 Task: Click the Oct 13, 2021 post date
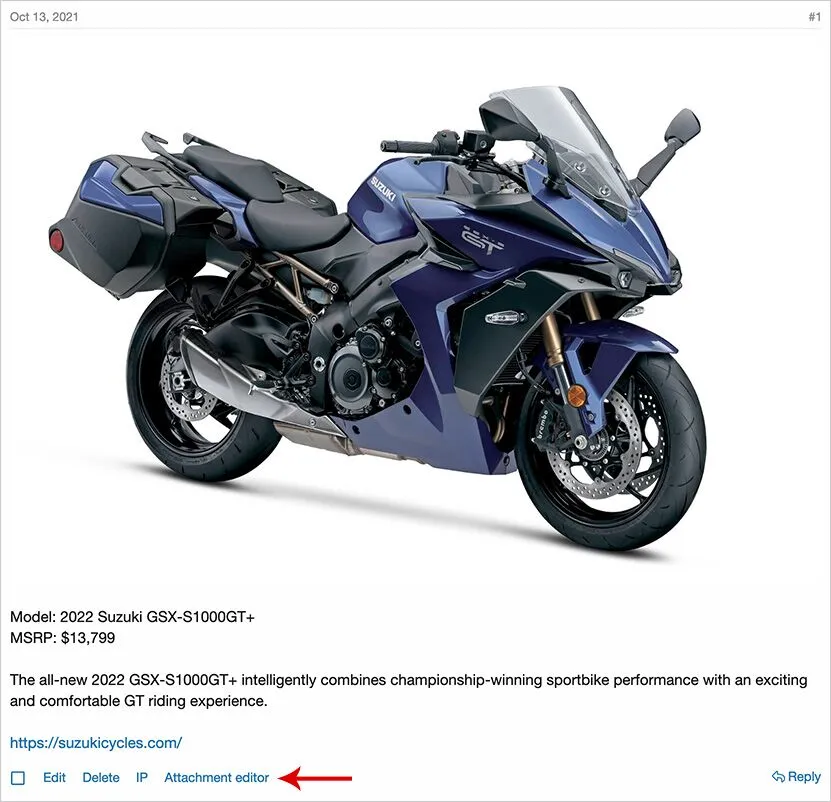(44, 16)
